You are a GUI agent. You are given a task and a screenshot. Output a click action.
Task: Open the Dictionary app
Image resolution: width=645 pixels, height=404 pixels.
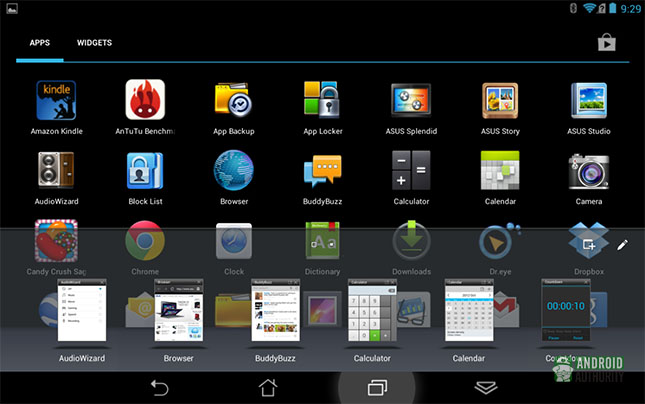tap(322, 240)
